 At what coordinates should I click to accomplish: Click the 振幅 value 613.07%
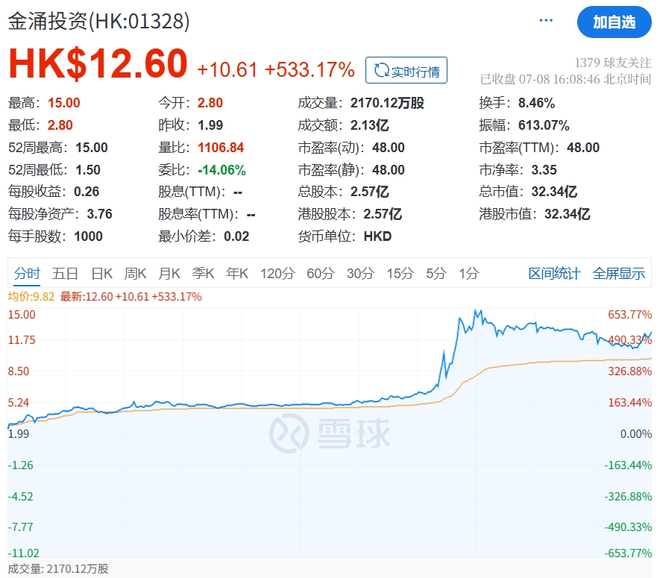543,125
